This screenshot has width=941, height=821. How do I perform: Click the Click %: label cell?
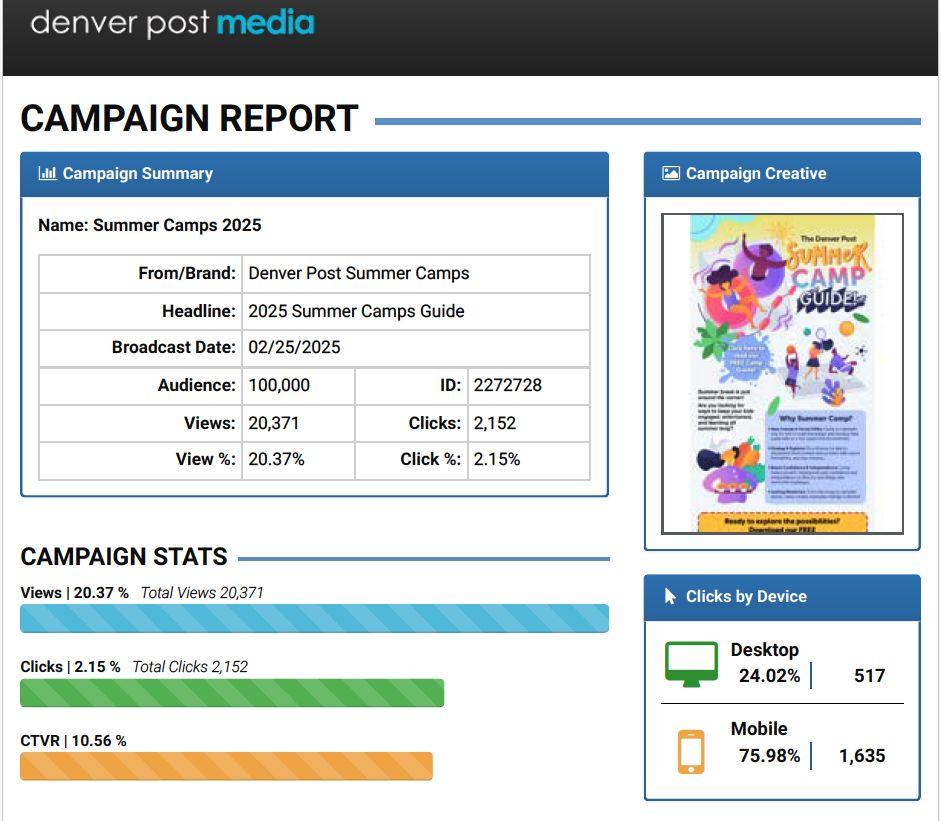[411, 460]
